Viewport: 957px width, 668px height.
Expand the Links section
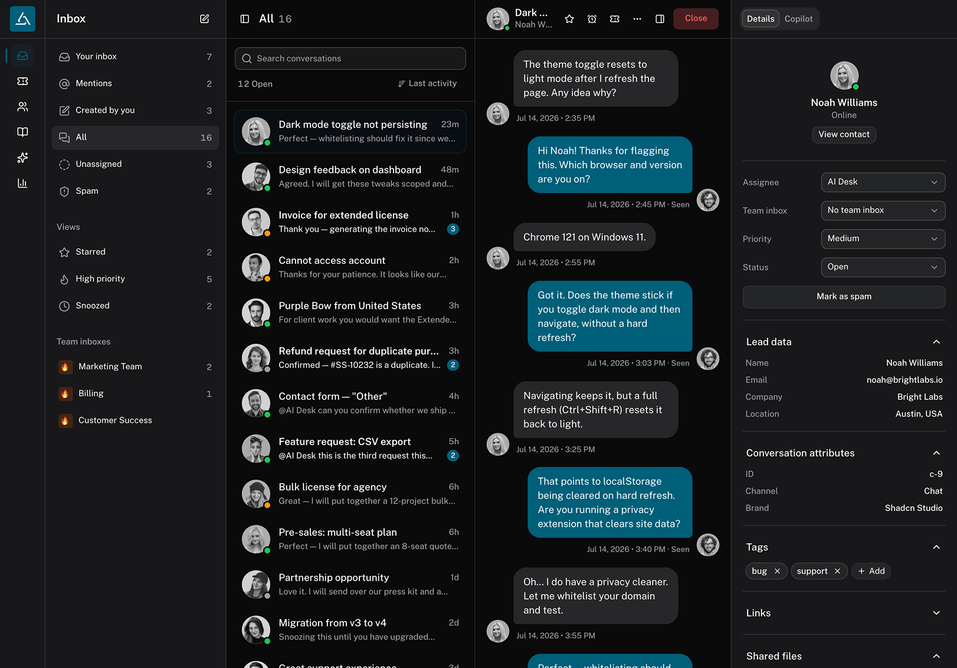click(x=936, y=613)
